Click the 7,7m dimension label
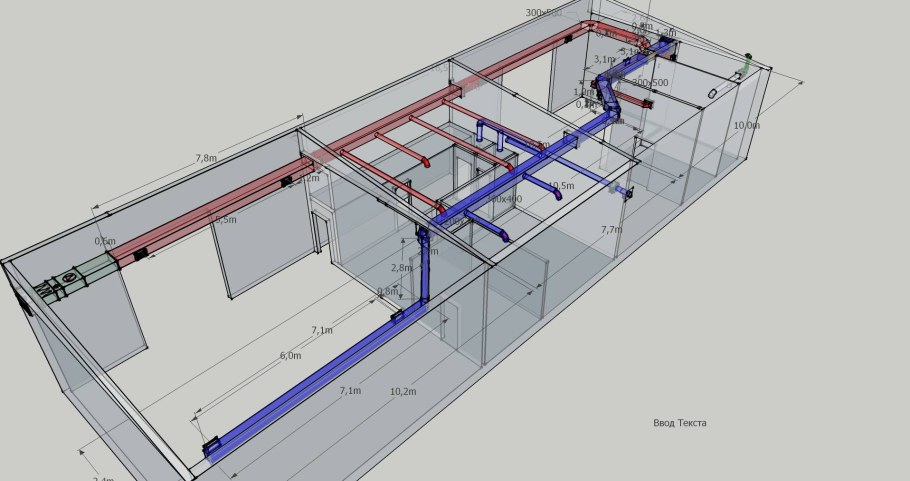The width and height of the screenshot is (910, 481). click(x=612, y=230)
